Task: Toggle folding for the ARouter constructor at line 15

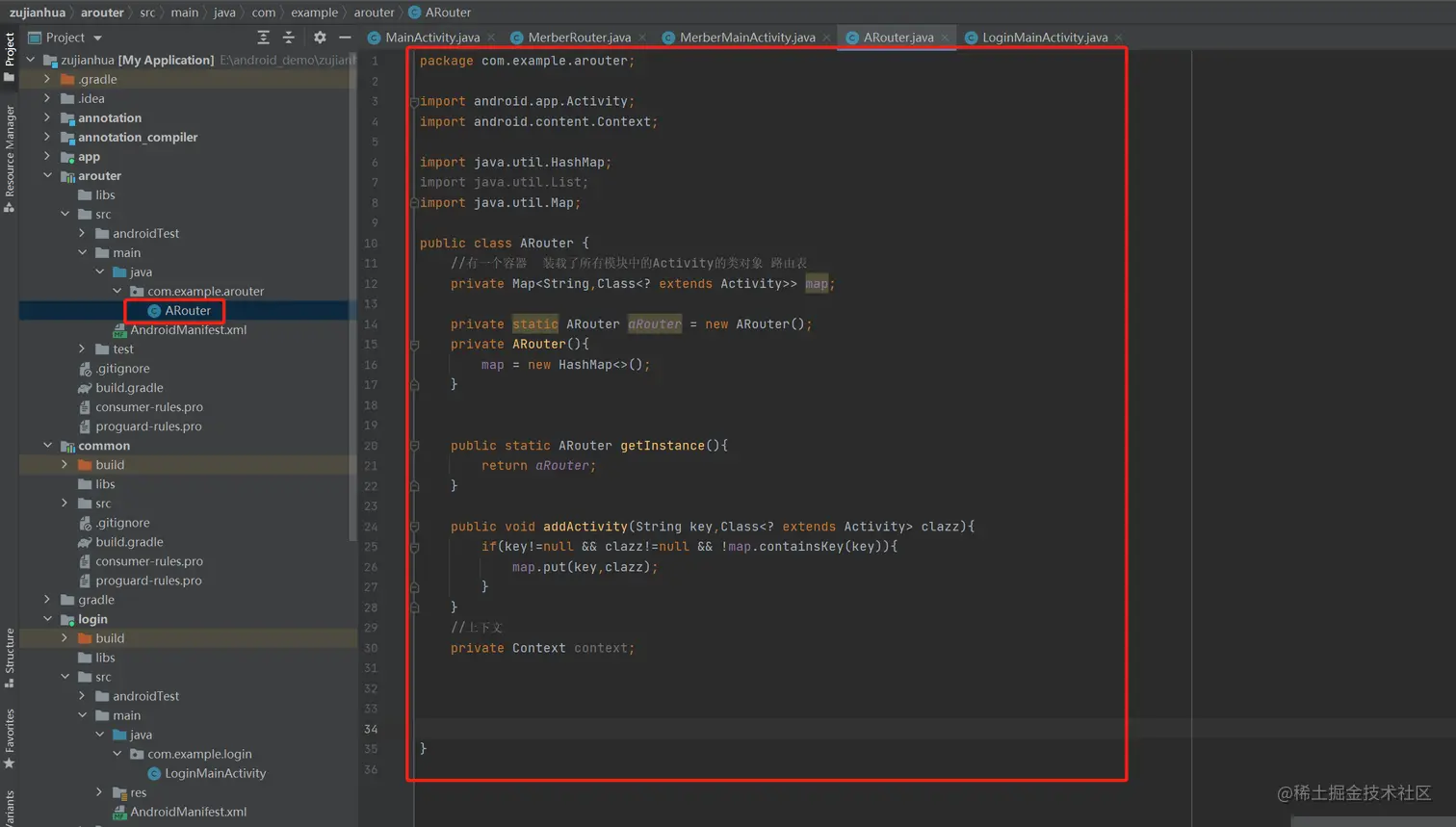Action: (414, 344)
